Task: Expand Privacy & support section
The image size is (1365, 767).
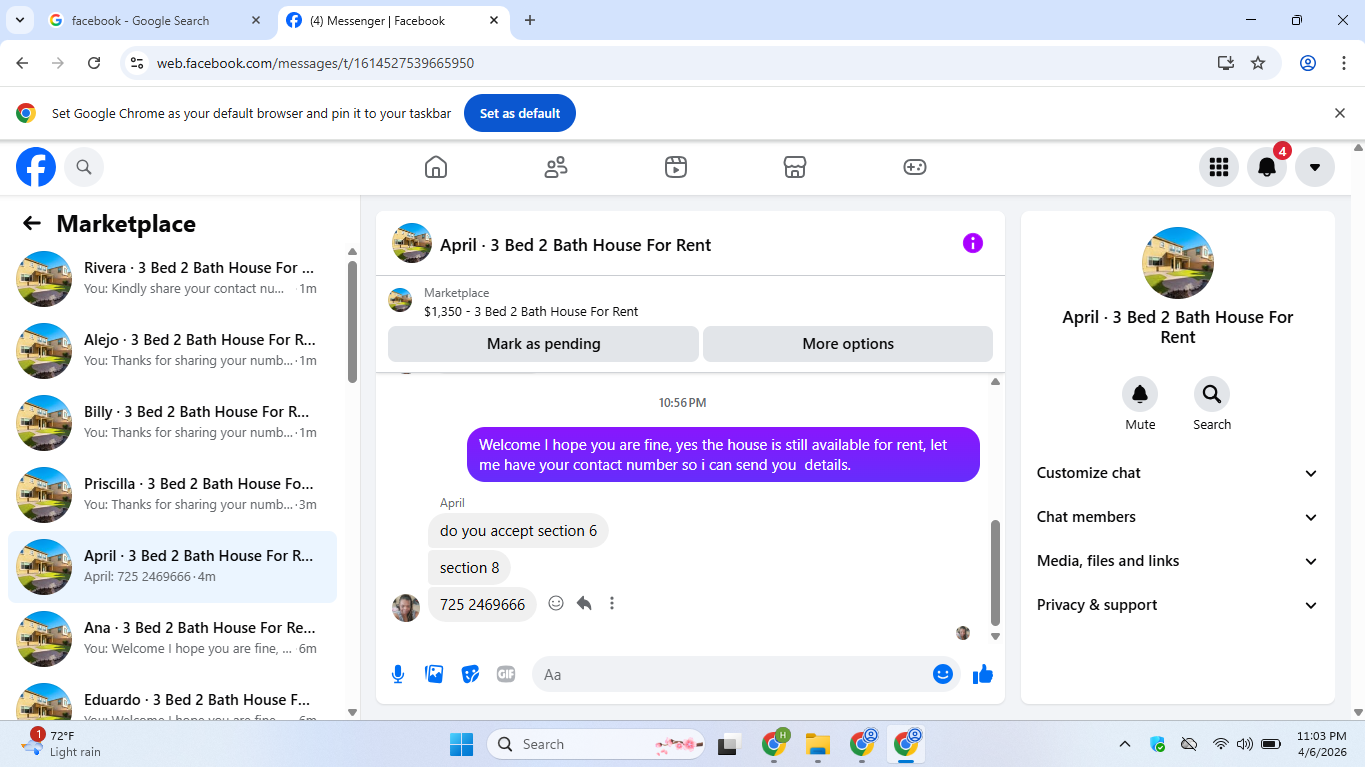Action: [1177, 605]
